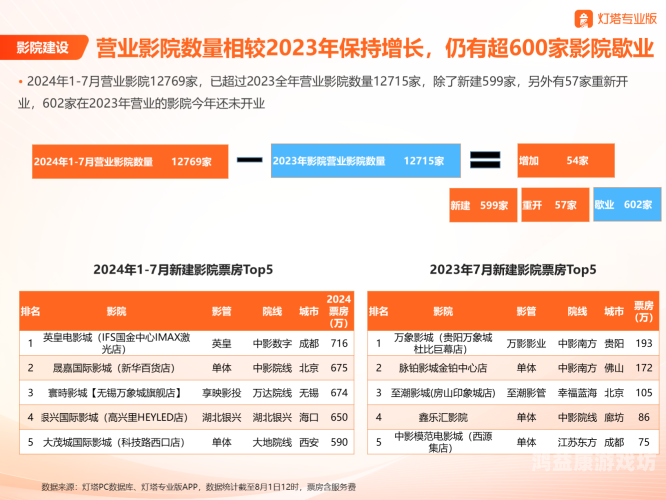Click the 幸福蓝海 cell
Viewport: 666px width, 500px height.
click(577, 393)
